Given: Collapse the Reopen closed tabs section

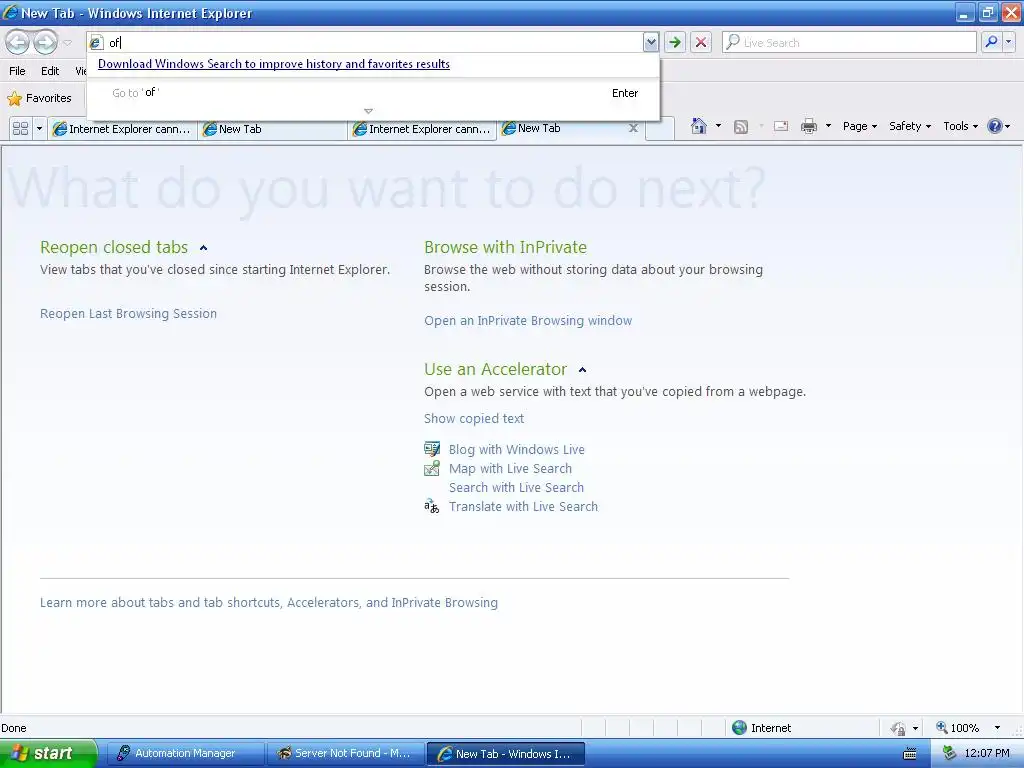Looking at the screenshot, I should [x=203, y=248].
